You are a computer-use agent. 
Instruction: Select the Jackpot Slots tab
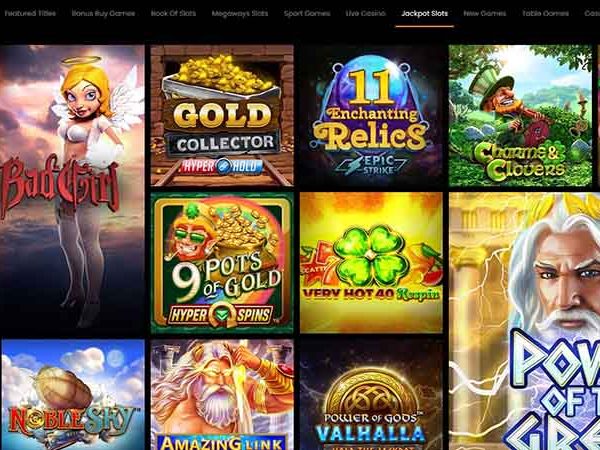point(424,14)
